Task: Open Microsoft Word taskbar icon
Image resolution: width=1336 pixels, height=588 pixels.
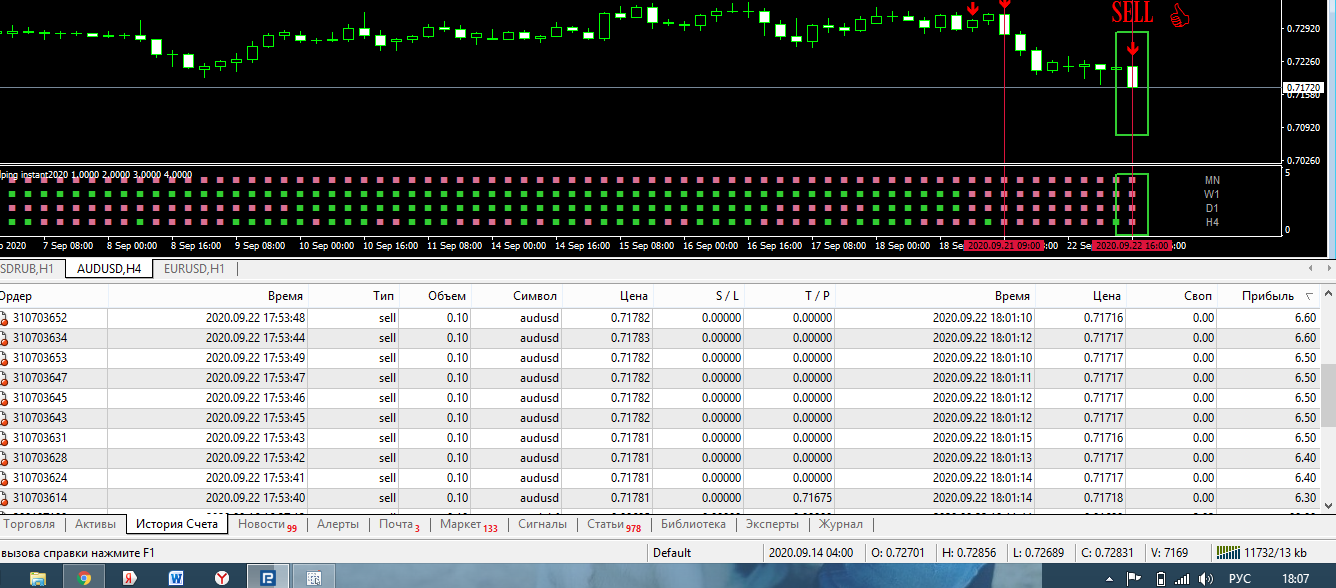Action: [x=176, y=577]
